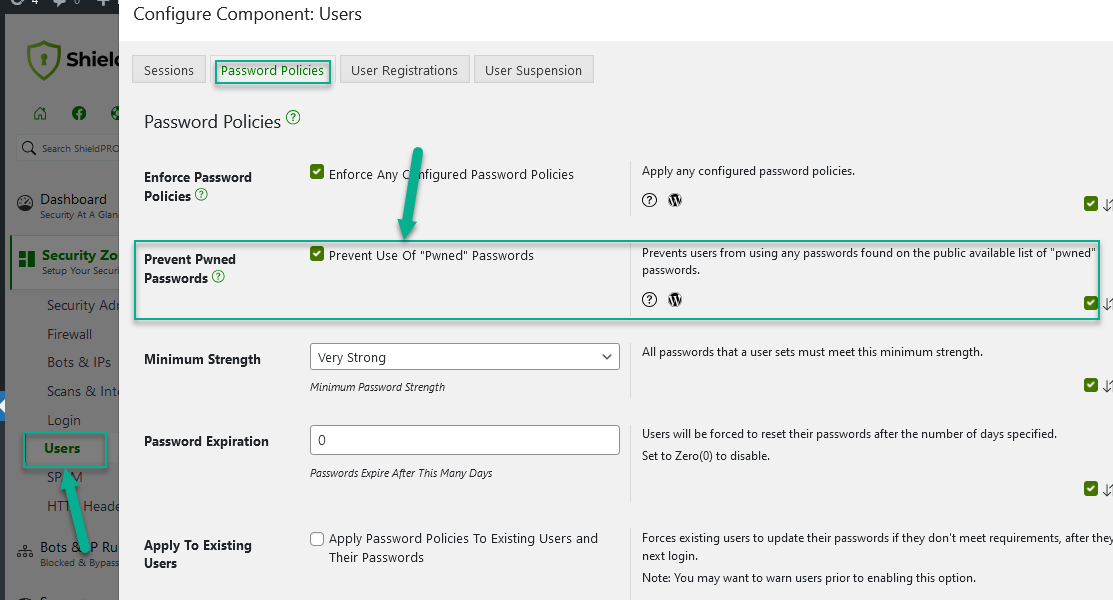Click the ShieldPRO shield logo
Screen dimensions: 1113x600
click(x=44, y=59)
